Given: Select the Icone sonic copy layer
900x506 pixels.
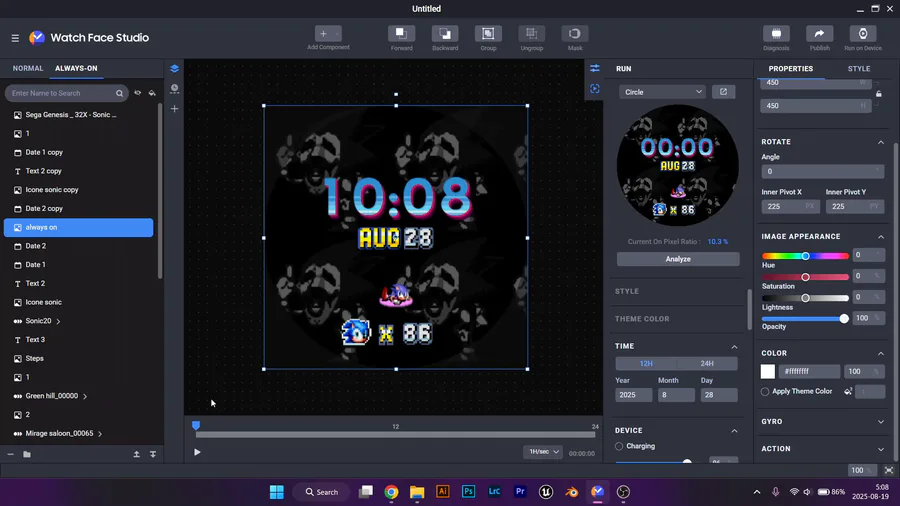Looking at the screenshot, I should (79, 190).
